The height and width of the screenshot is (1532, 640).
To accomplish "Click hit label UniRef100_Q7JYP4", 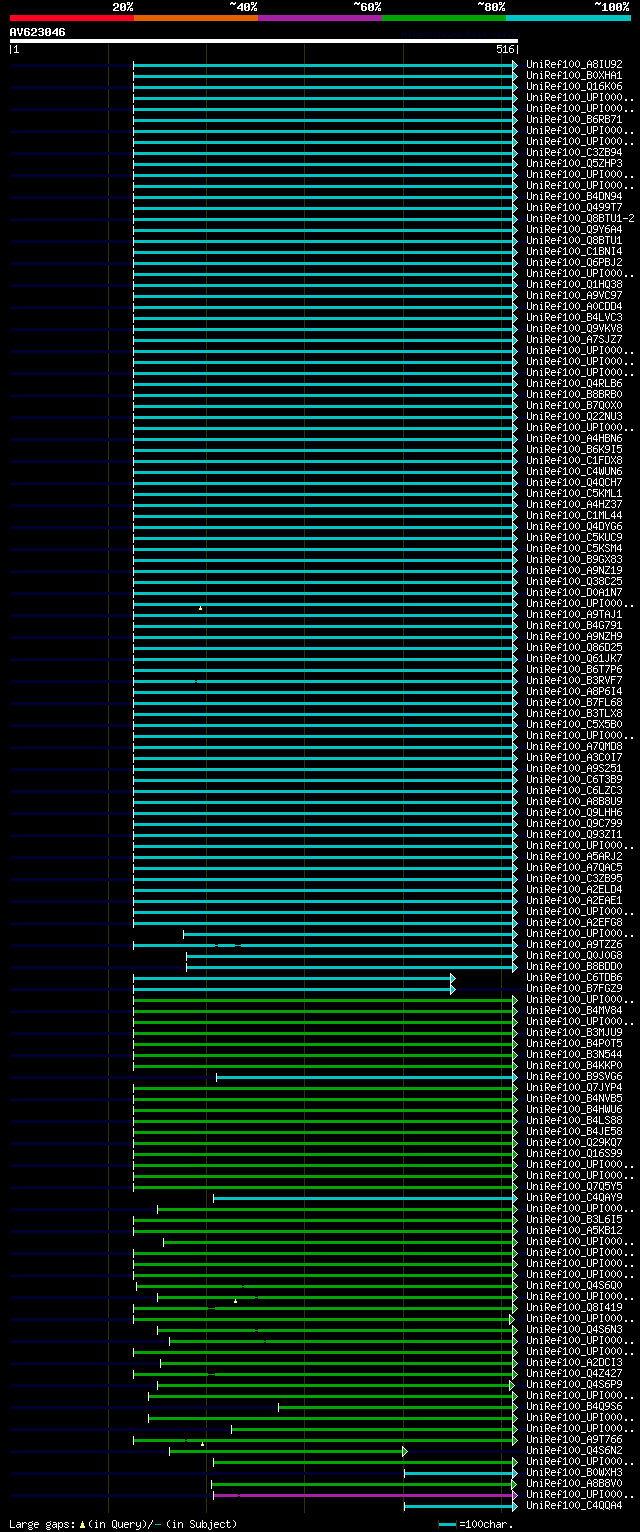I will (574, 1087).
